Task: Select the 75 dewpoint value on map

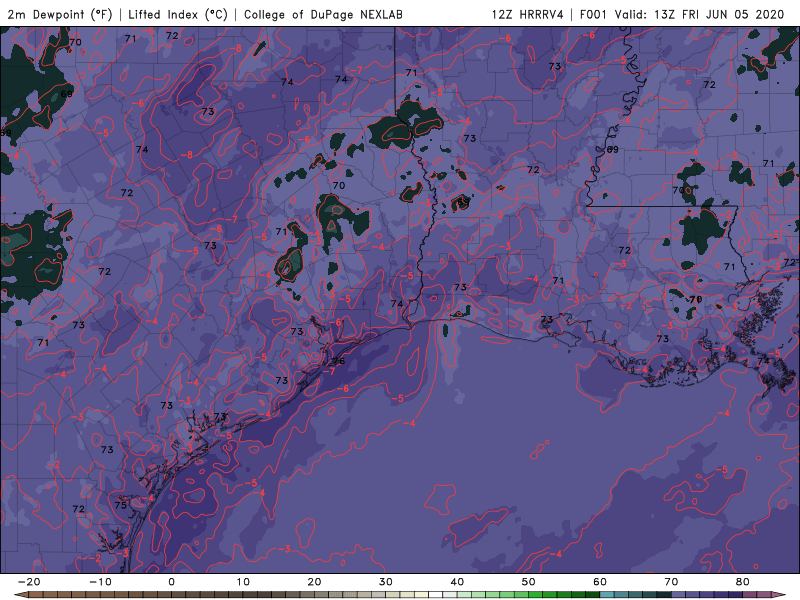Action: [120, 505]
